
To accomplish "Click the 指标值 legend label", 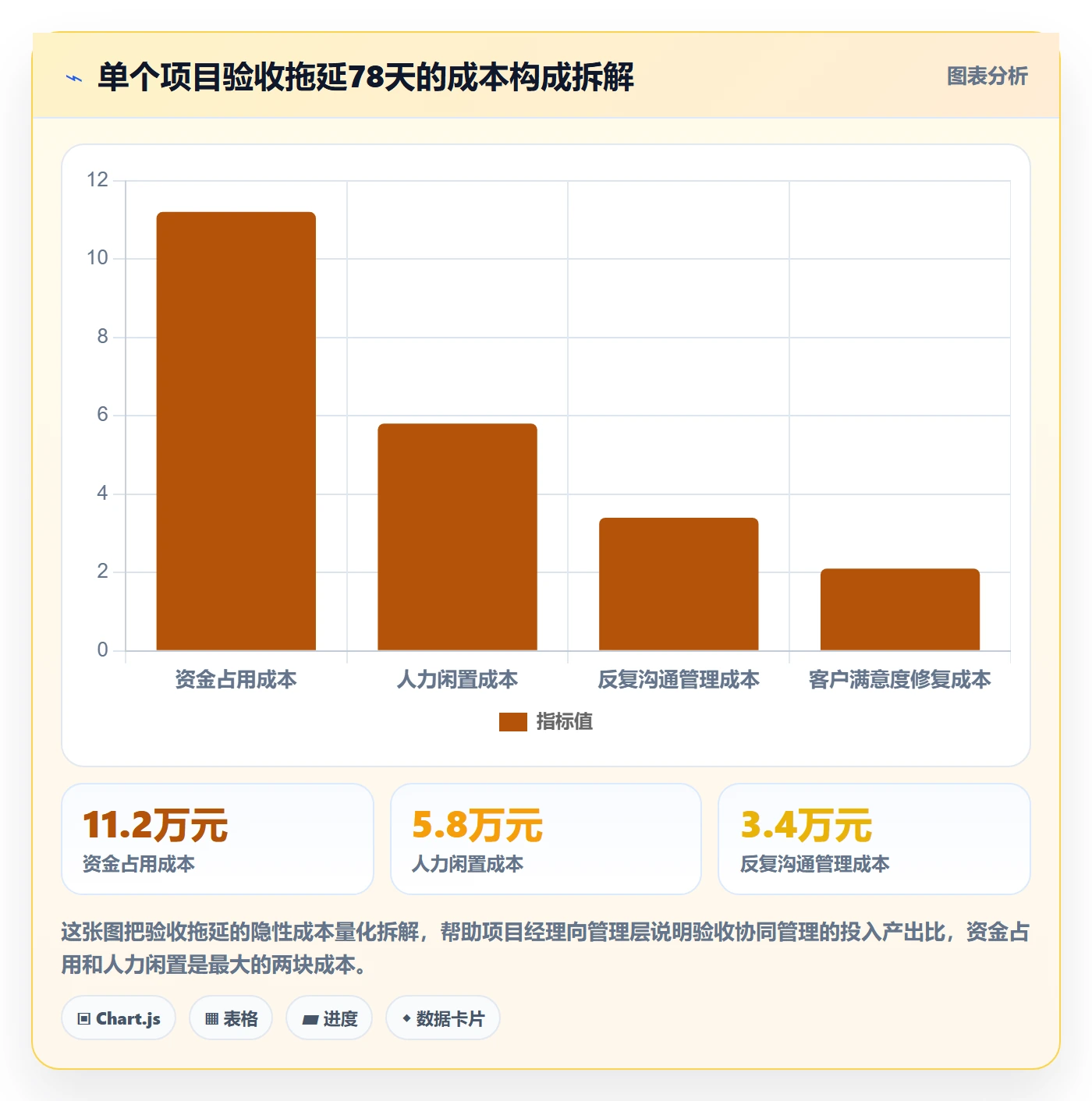I will point(564,722).
